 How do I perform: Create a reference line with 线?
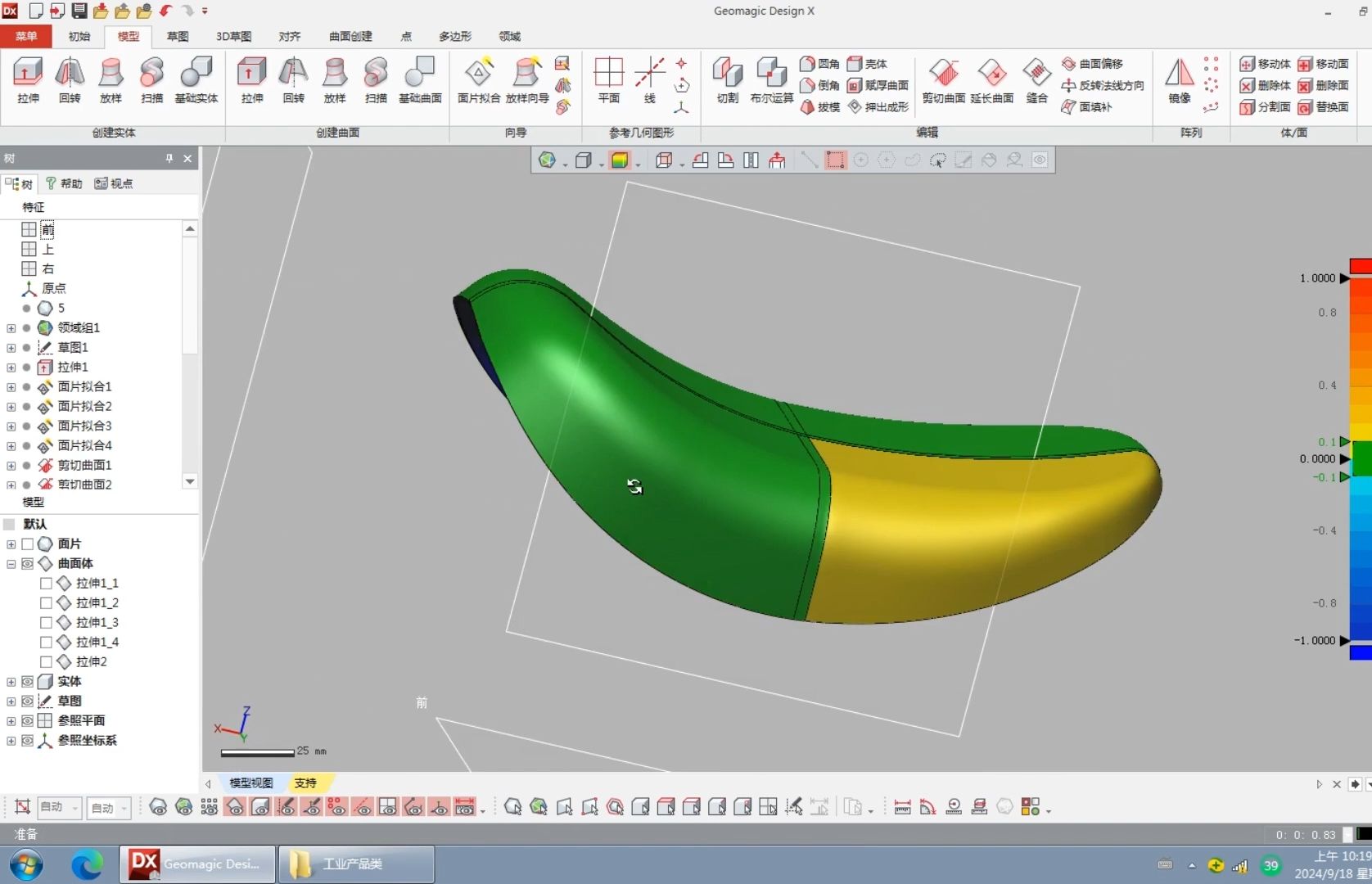click(650, 80)
